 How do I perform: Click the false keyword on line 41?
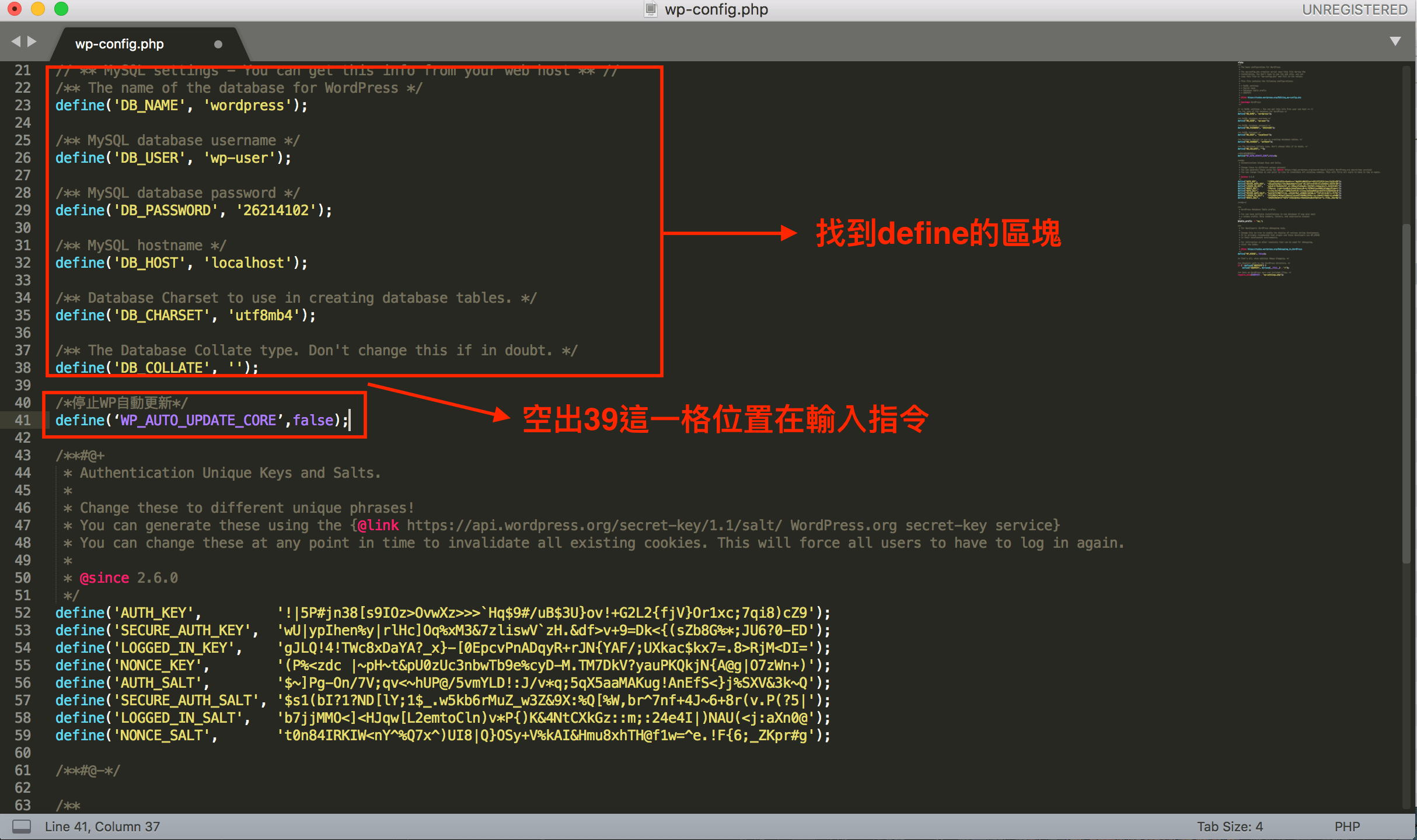[x=313, y=420]
